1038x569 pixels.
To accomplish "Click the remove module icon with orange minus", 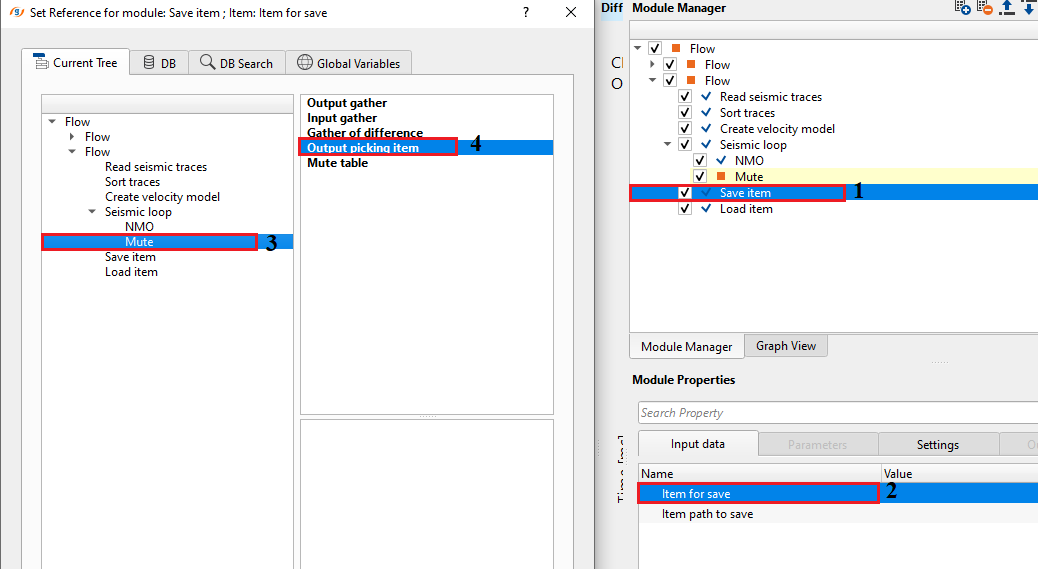I will click(x=986, y=8).
